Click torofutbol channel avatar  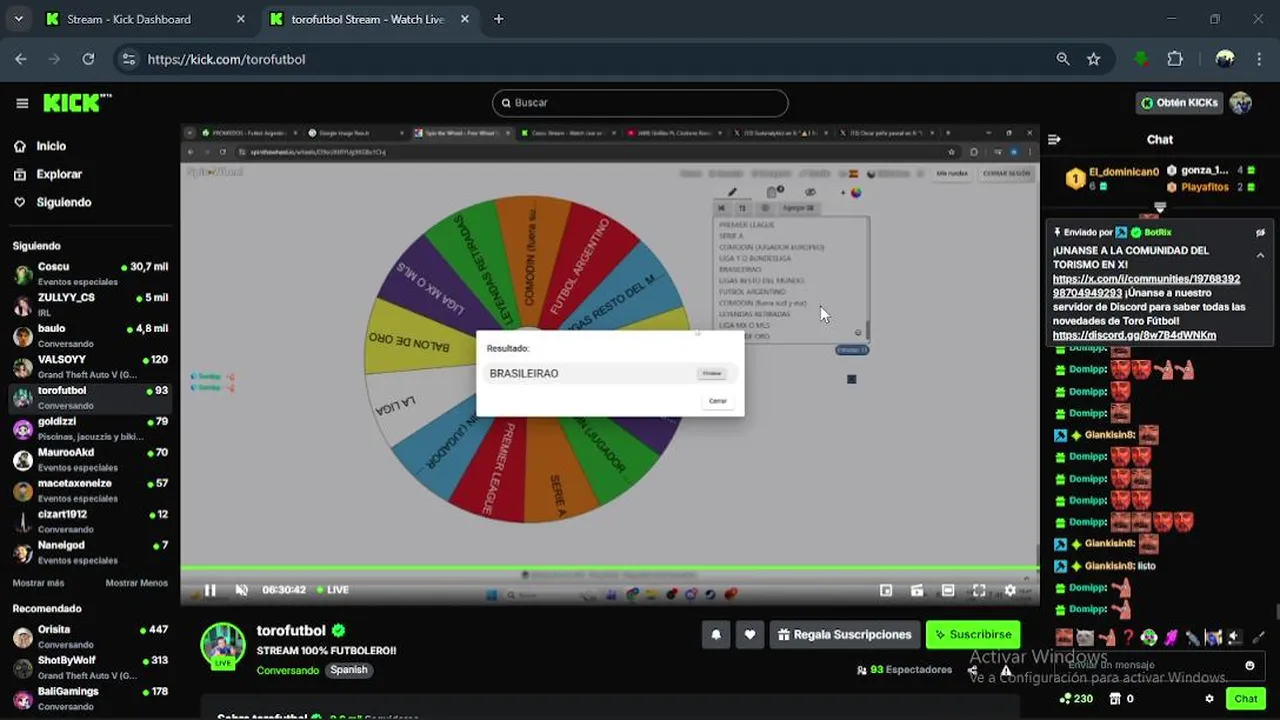pos(222,645)
